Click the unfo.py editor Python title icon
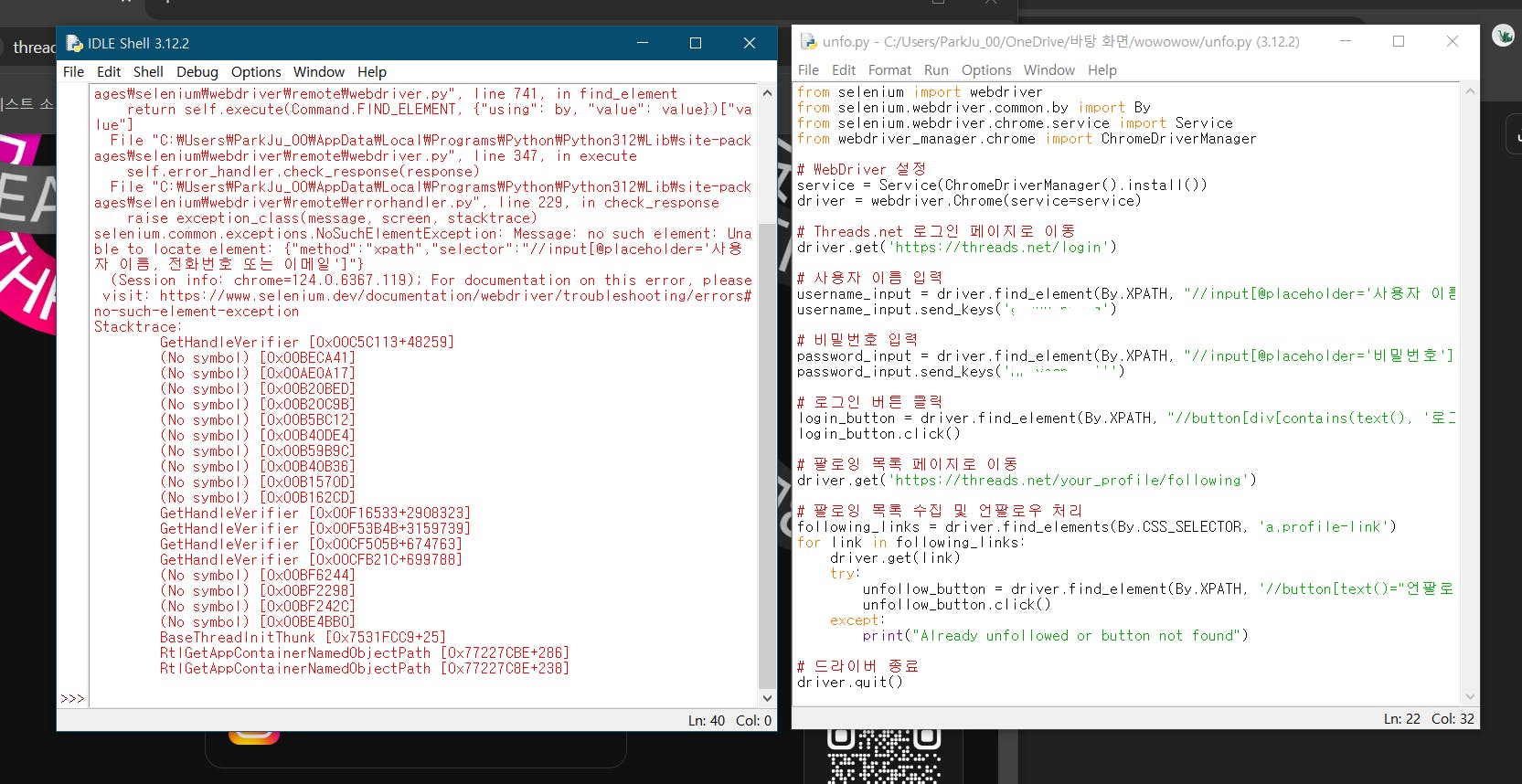1522x784 pixels. [x=808, y=41]
